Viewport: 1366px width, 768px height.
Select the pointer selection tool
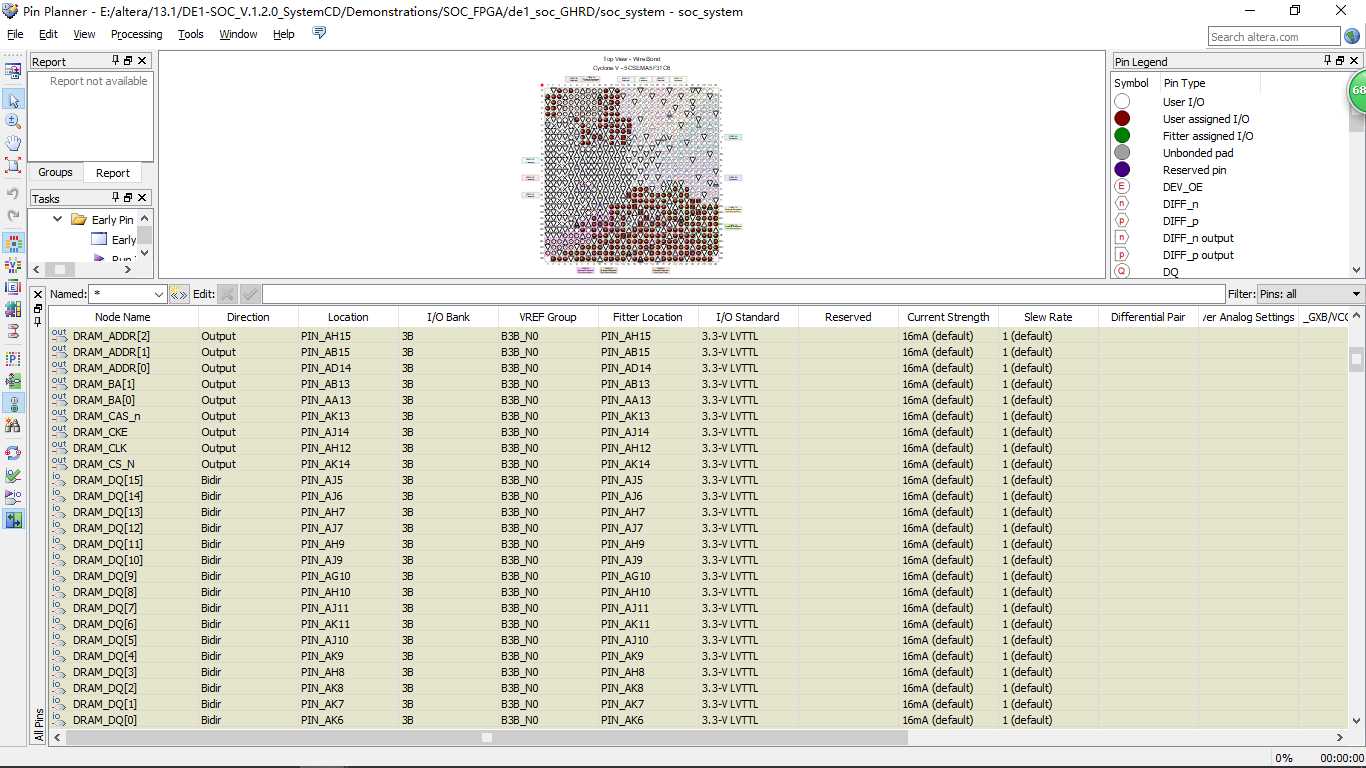coord(13,100)
